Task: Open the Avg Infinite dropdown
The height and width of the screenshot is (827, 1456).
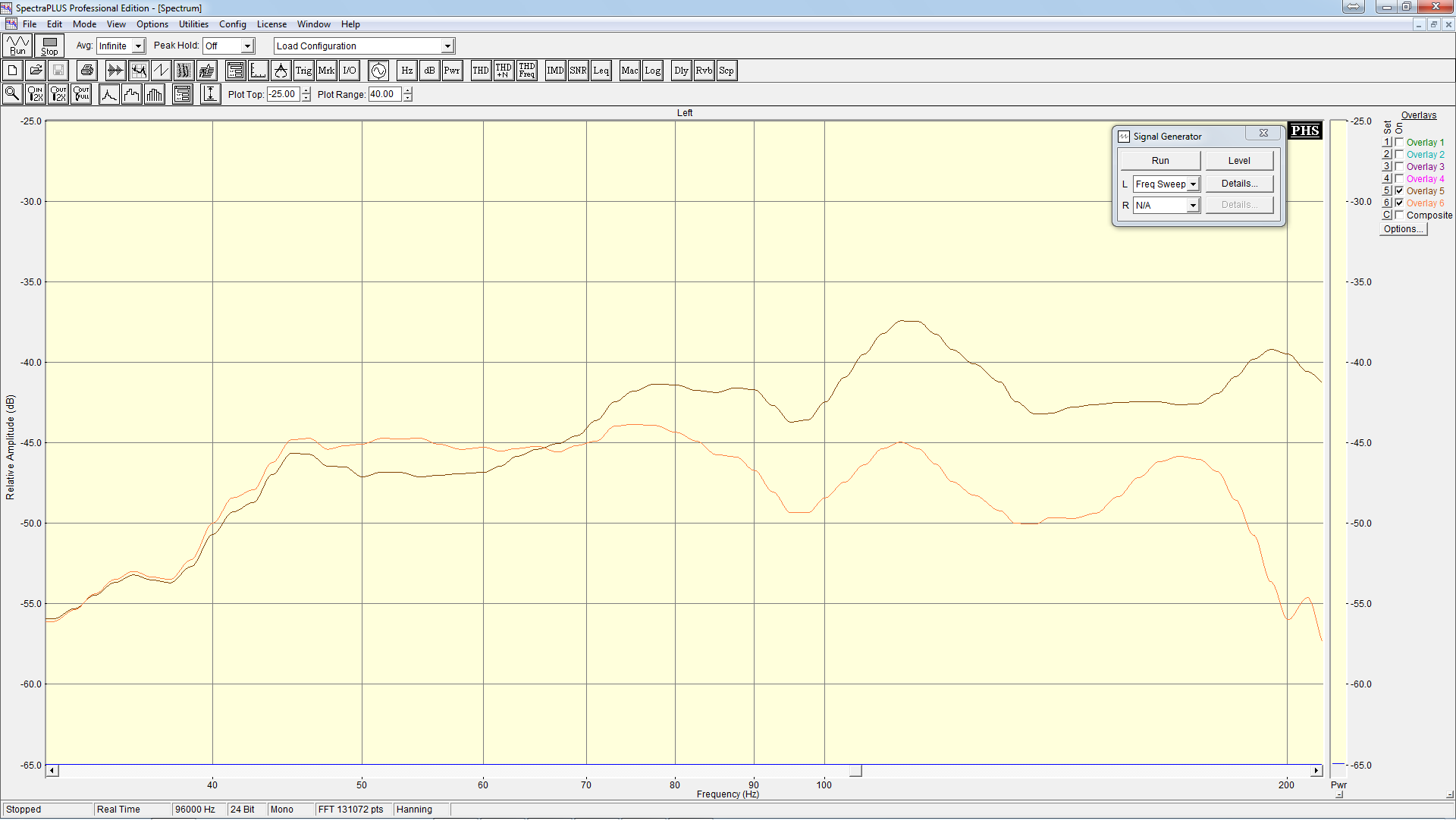Action: [138, 46]
